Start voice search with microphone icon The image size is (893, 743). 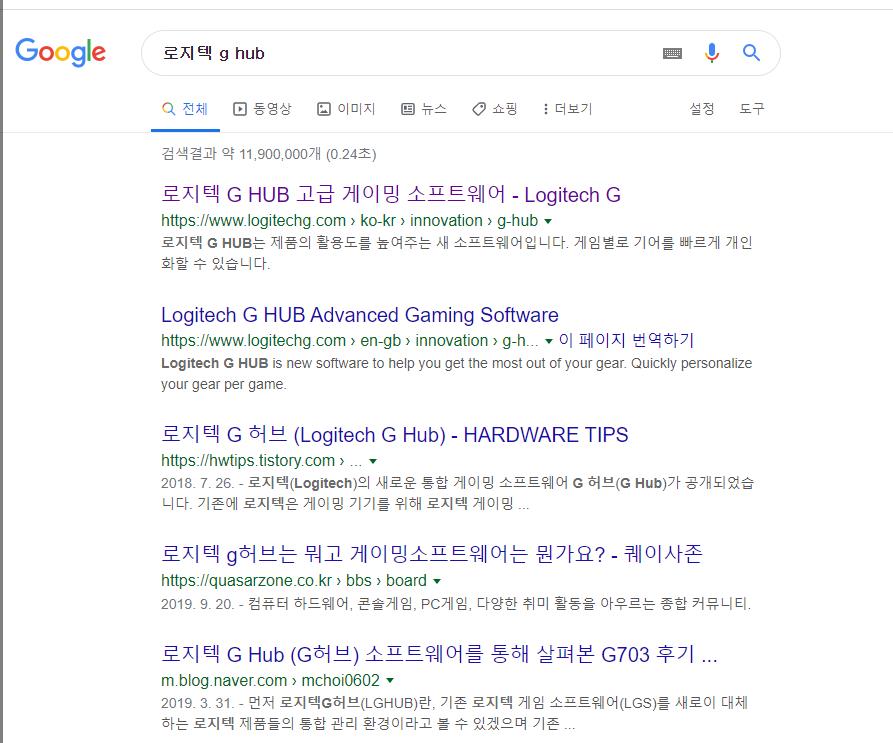click(711, 53)
